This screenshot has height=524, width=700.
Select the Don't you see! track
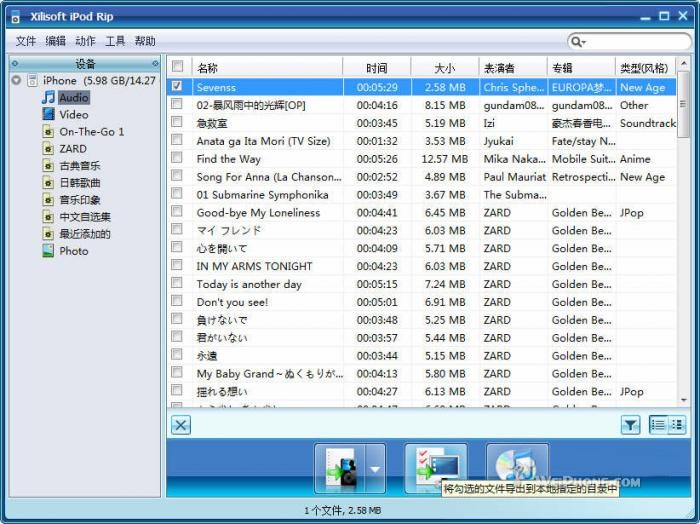pos(422,302)
